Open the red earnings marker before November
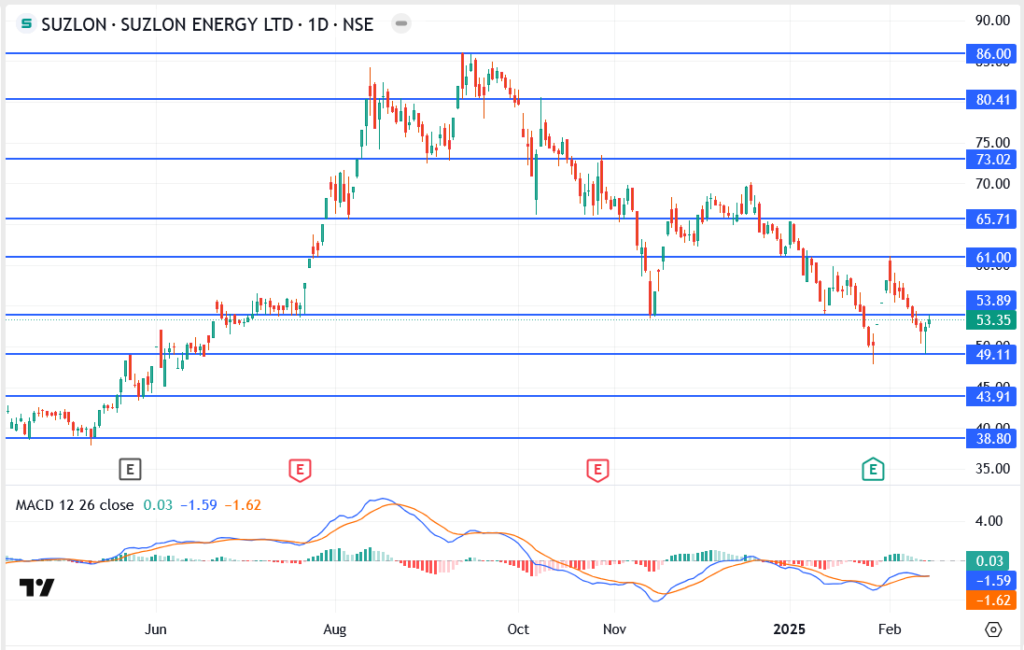Viewport: 1024px width, 650px height. 598,467
